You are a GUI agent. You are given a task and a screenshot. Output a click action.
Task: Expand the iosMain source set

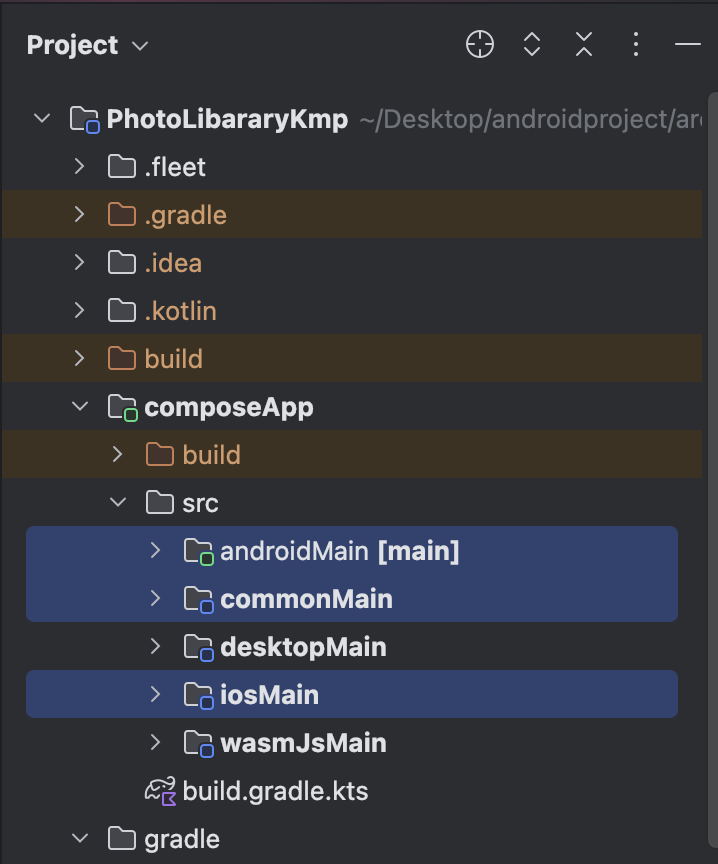pyautogui.click(x=155, y=694)
